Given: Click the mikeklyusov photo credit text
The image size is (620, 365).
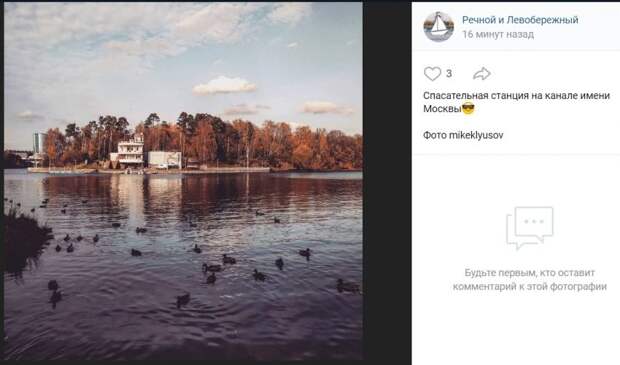Looking at the screenshot, I should click(476, 135).
